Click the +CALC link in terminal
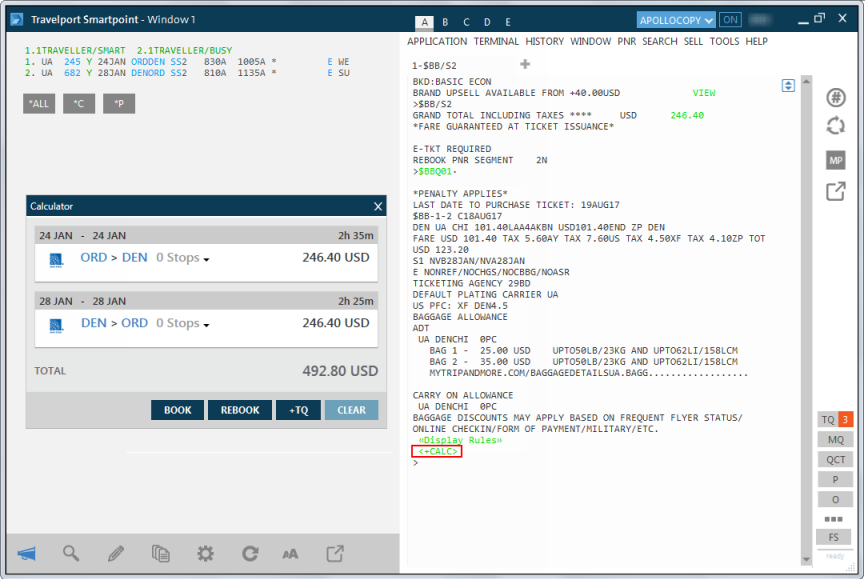The height and width of the screenshot is (579, 865). (437, 452)
